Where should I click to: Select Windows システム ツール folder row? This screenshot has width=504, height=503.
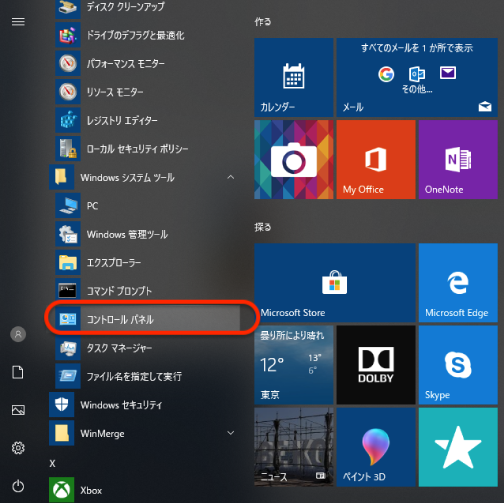pyautogui.click(x=144, y=177)
